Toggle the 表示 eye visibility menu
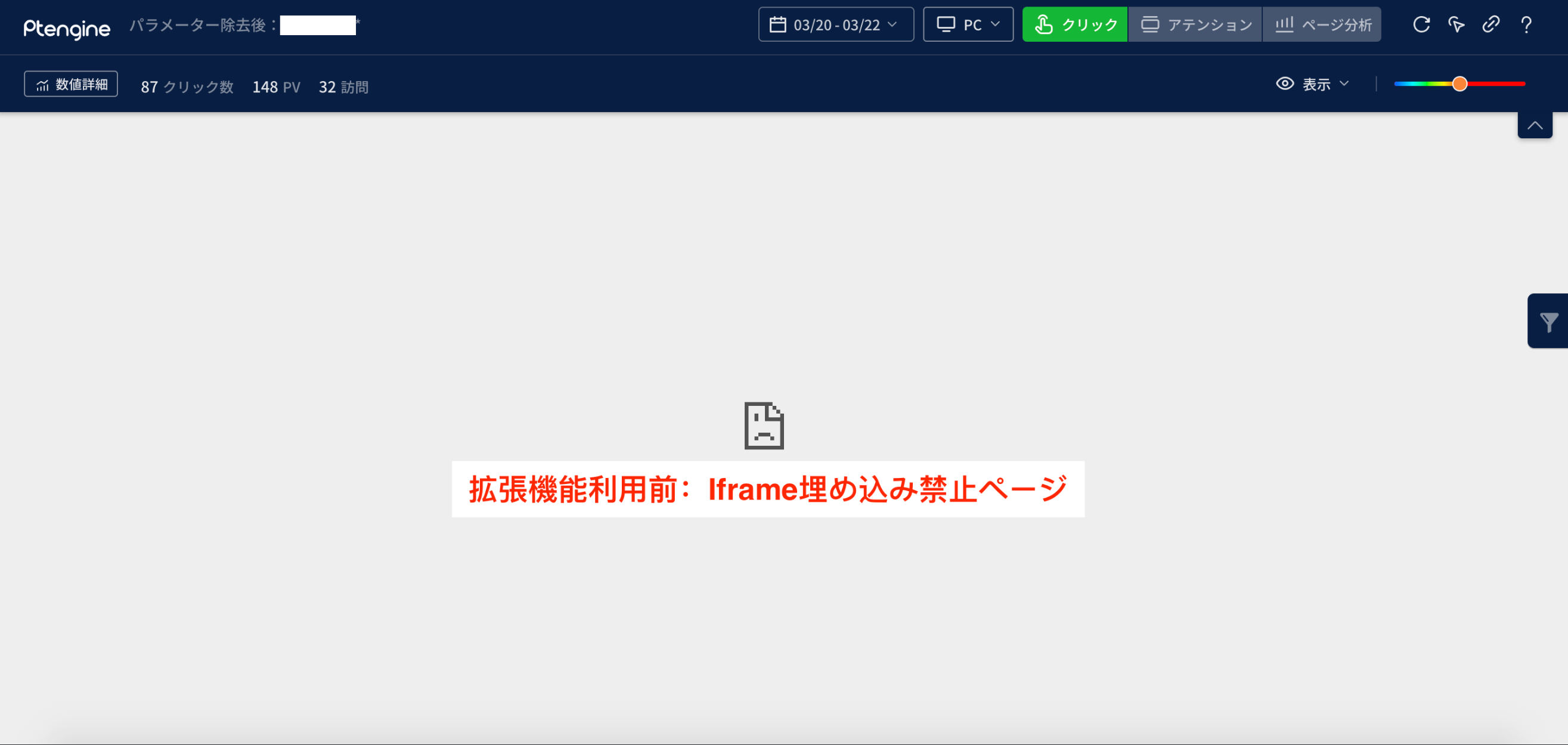Viewport: 1568px width, 745px height. click(x=1312, y=84)
